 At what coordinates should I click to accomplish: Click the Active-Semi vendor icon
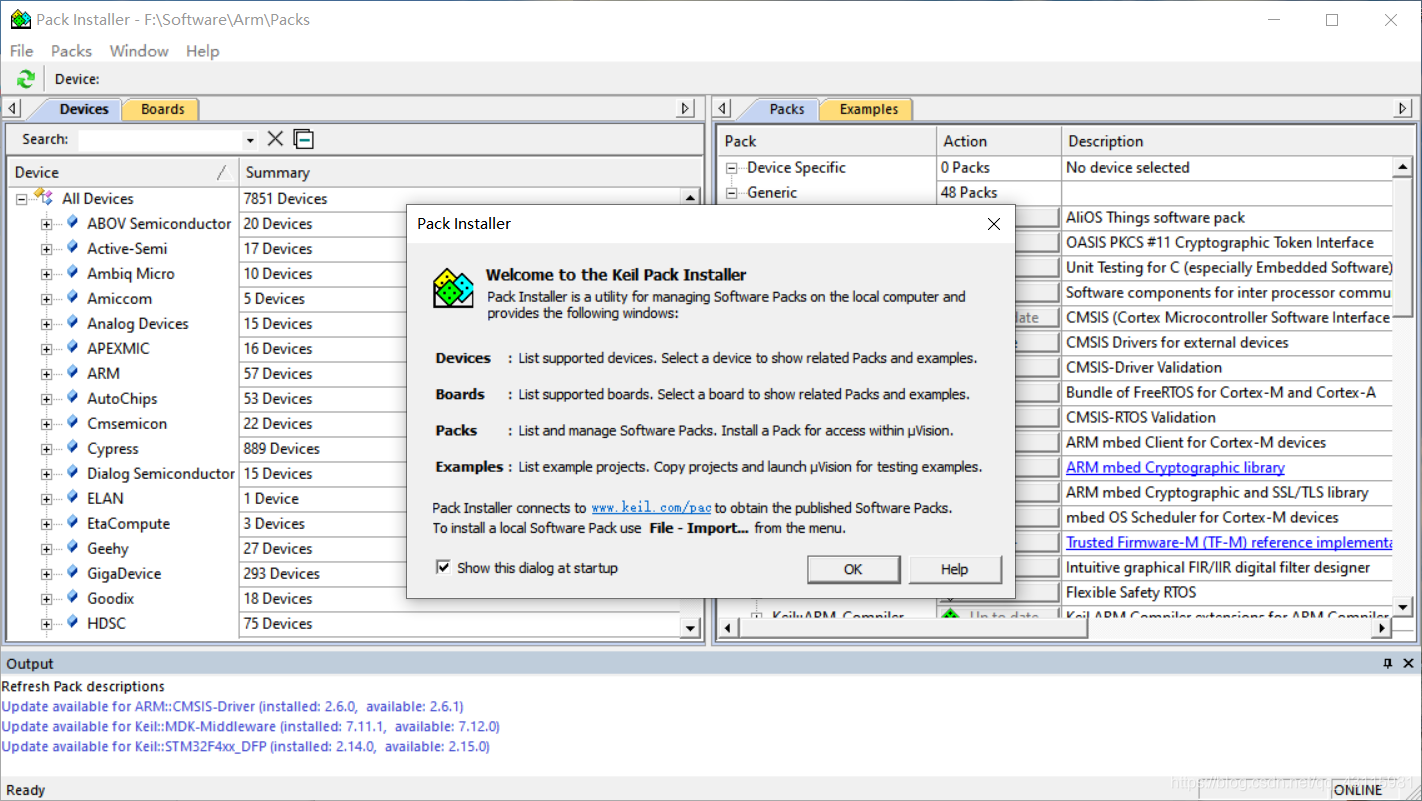tap(72, 247)
